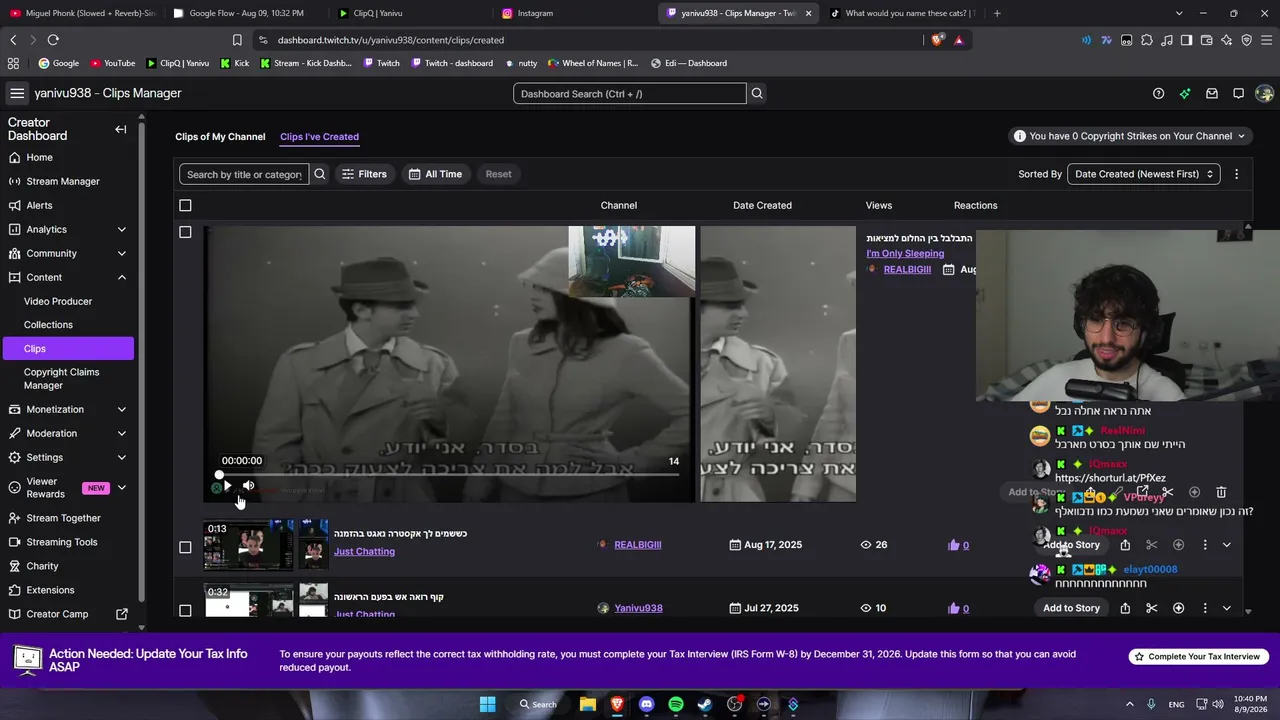Open Video Producer in the sidebar
The width and height of the screenshot is (1280, 720).
coord(58,301)
